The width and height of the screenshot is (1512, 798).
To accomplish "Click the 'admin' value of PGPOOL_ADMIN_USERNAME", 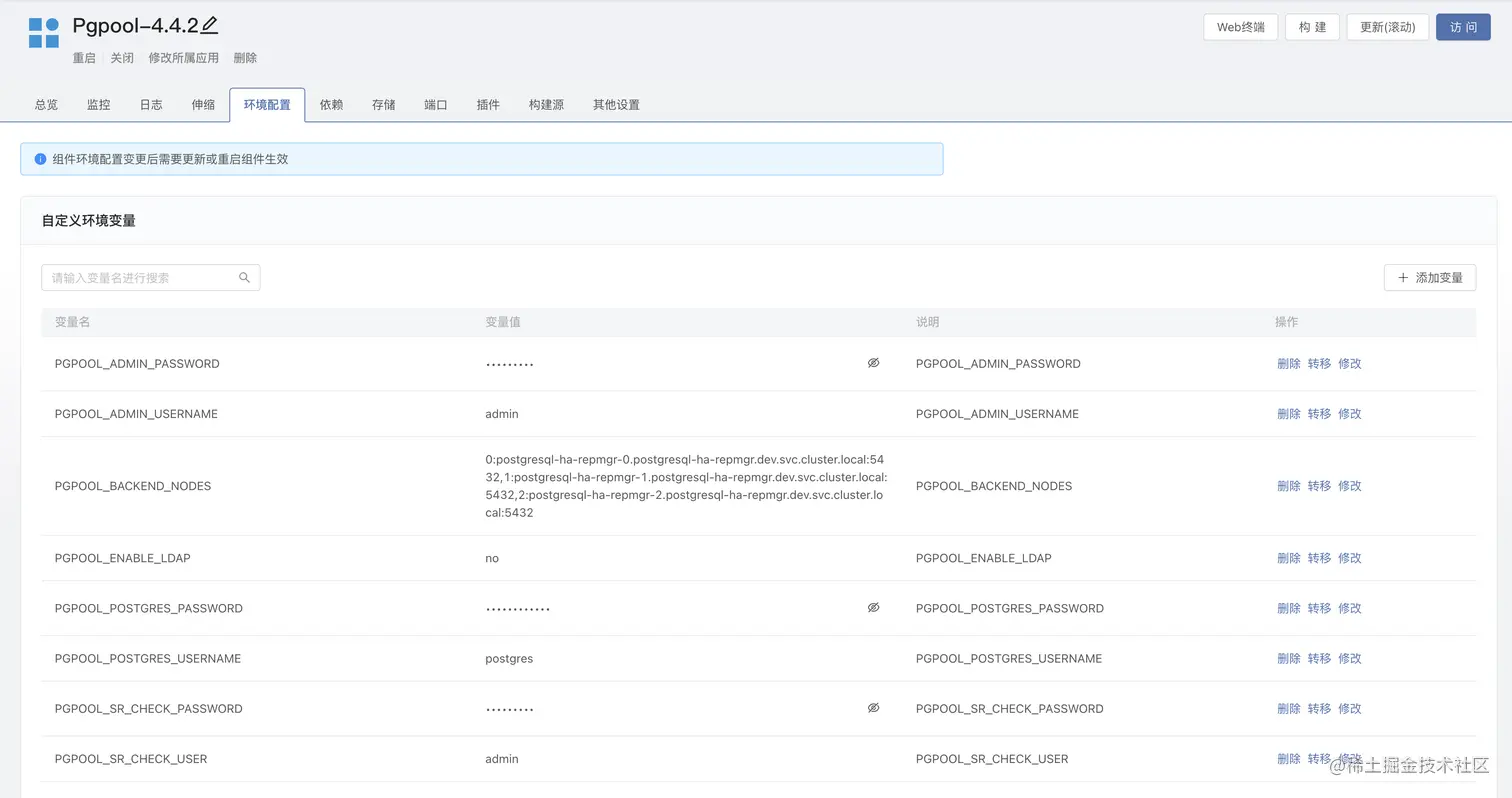I will (502, 414).
